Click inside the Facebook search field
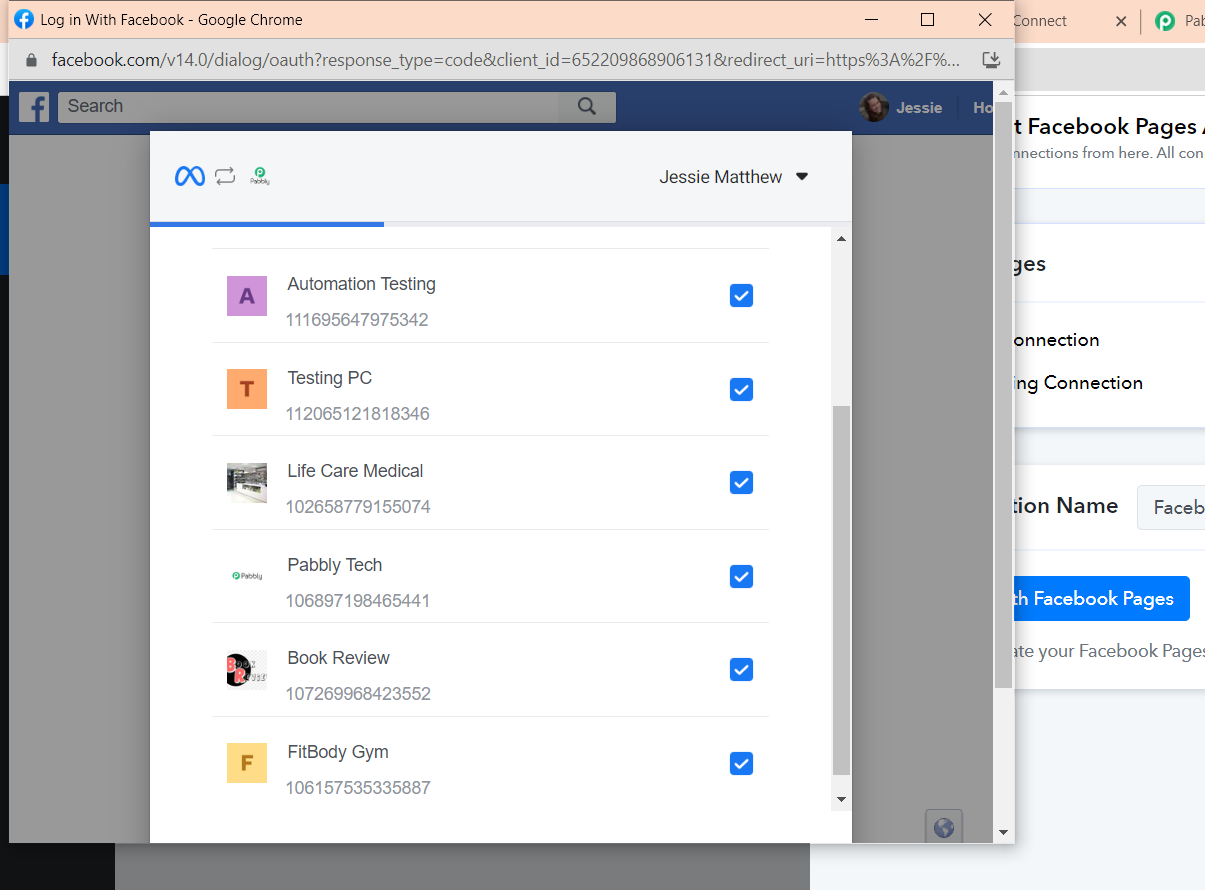Screen dimensions: 1205x890 [309, 107]
